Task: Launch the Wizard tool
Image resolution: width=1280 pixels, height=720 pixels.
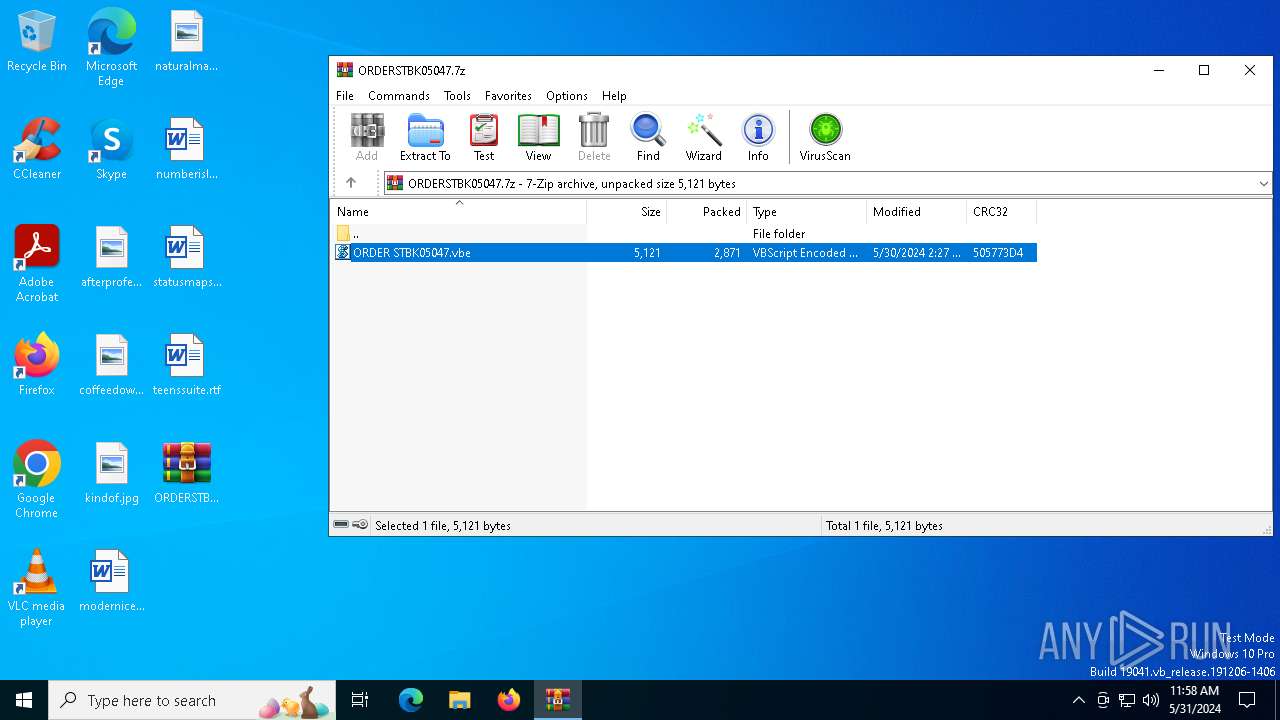Action: [x=703, y=137]
